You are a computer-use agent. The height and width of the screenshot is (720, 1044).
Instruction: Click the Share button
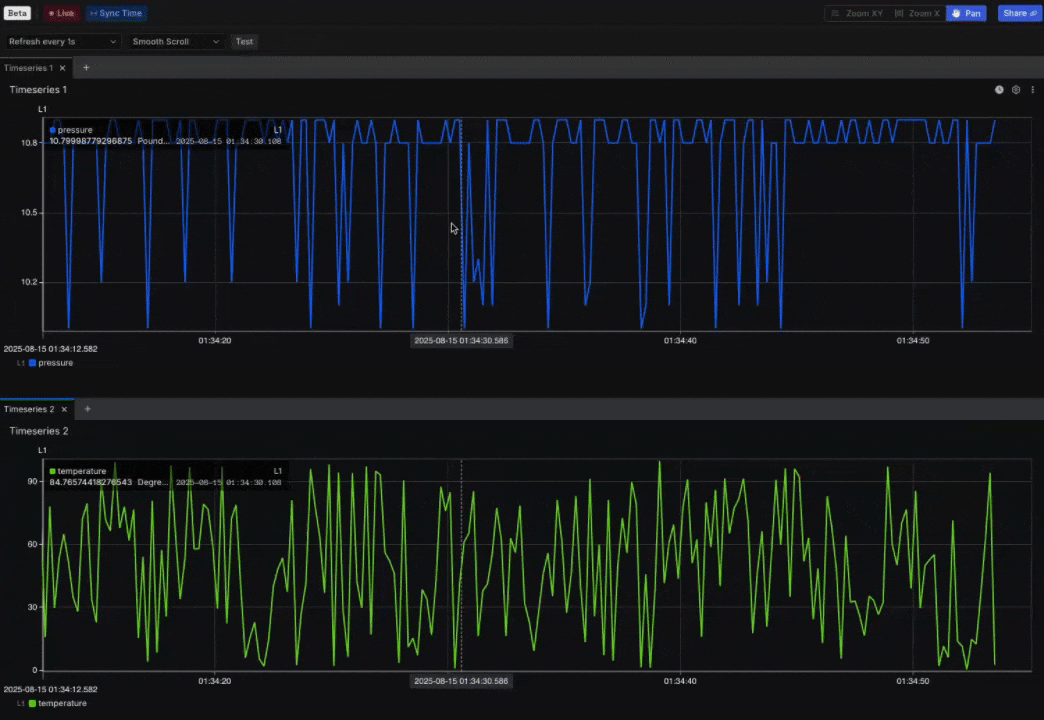tap(1019, 14)
